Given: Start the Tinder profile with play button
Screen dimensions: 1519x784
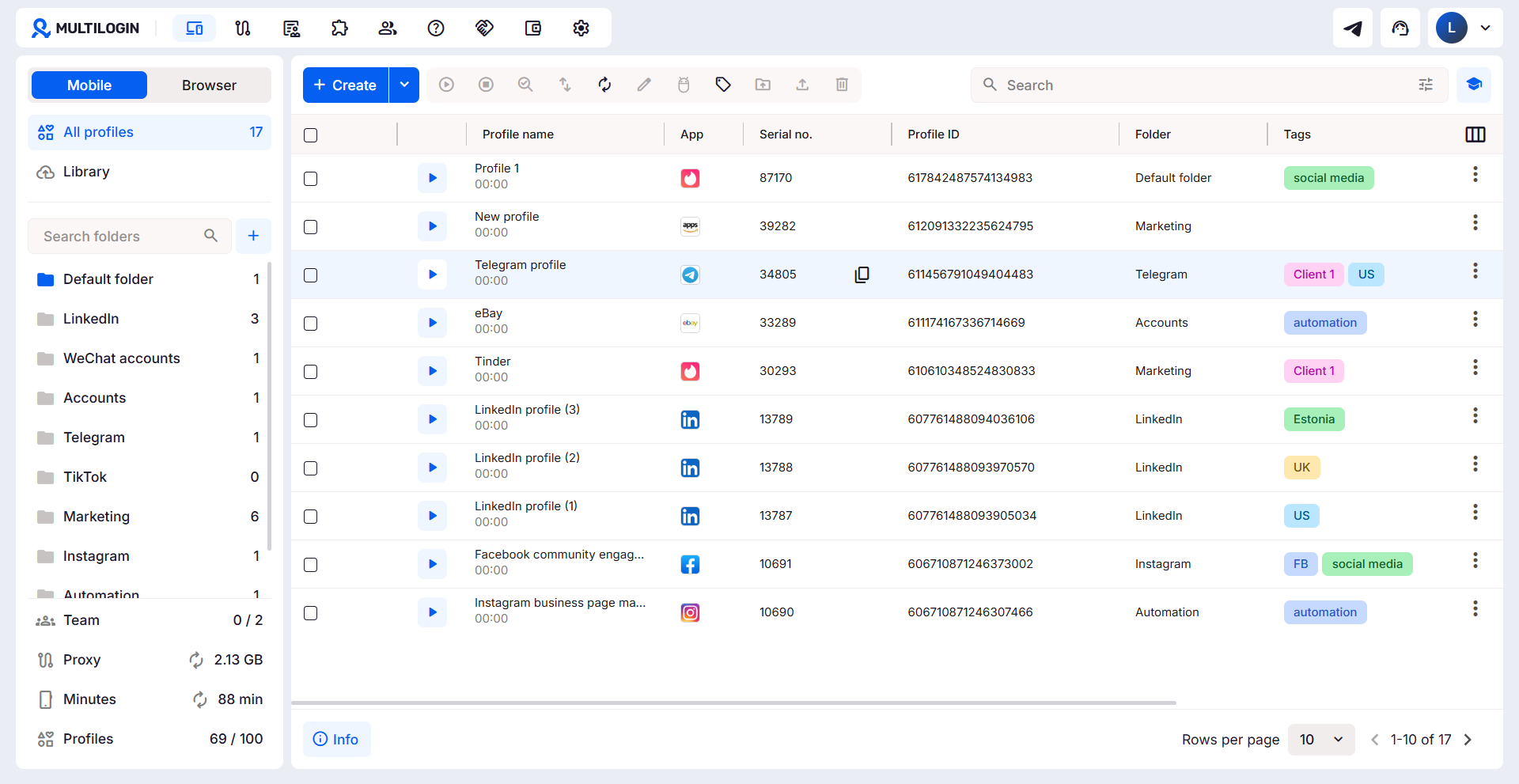Looking at the screenshot, I should click(x=432, y=371).
